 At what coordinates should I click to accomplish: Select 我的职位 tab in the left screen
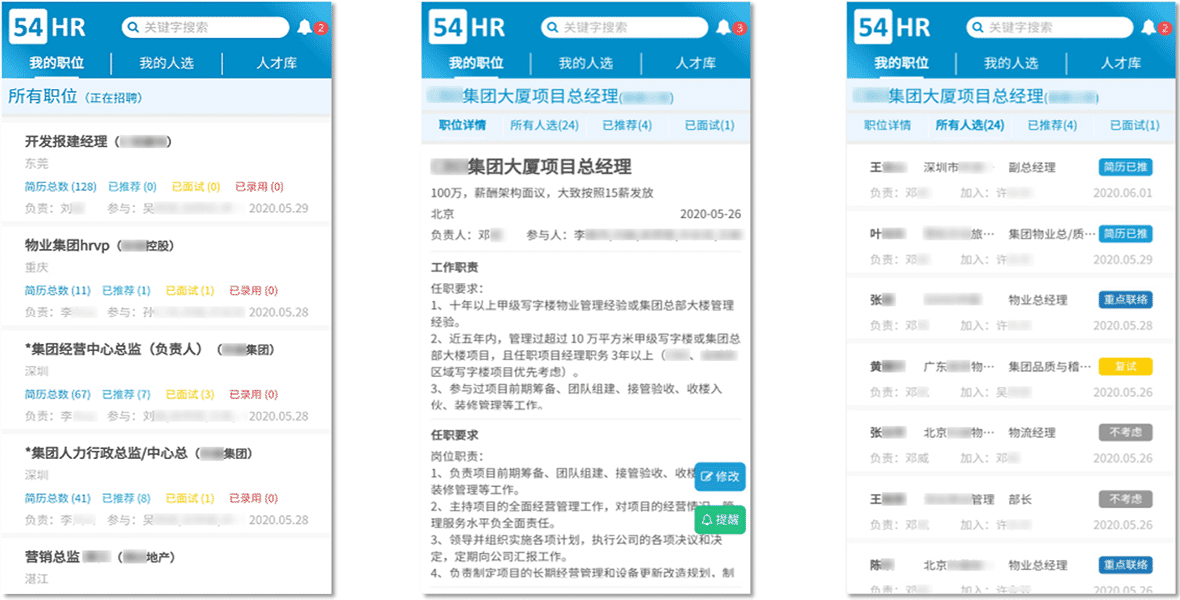tap(56, 63)
